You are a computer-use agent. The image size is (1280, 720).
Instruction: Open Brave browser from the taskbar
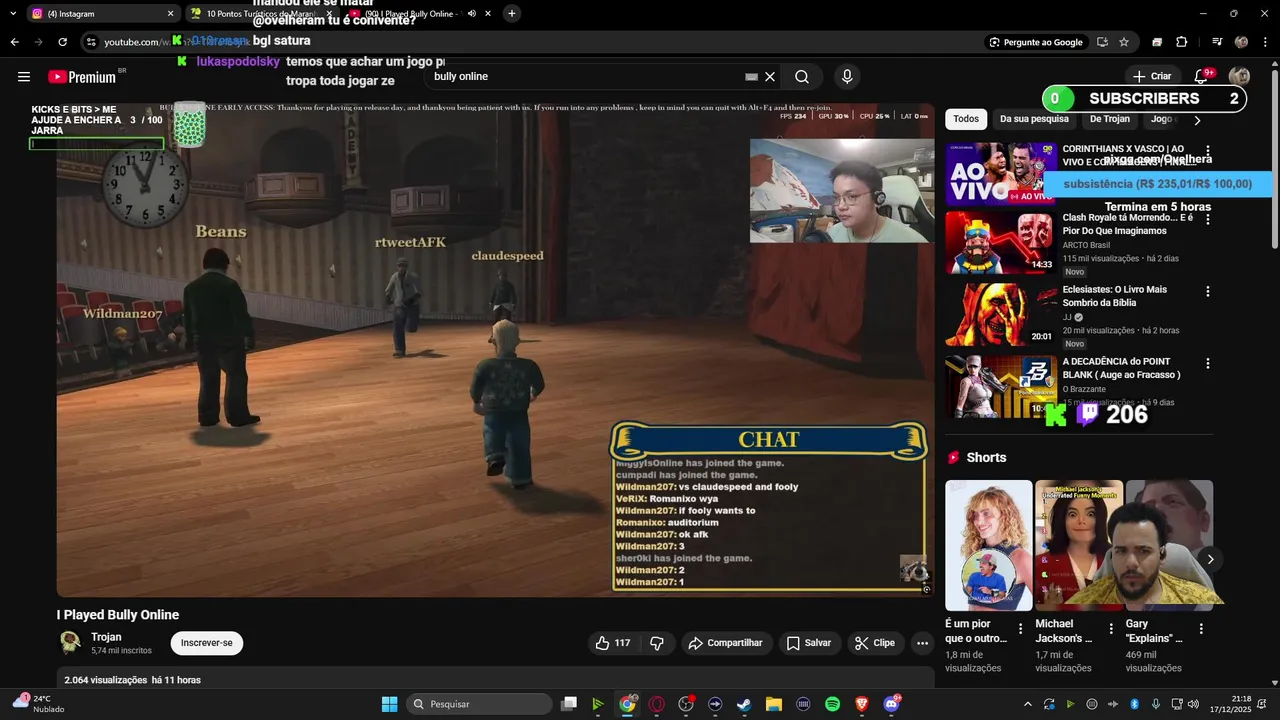point(861,704)
